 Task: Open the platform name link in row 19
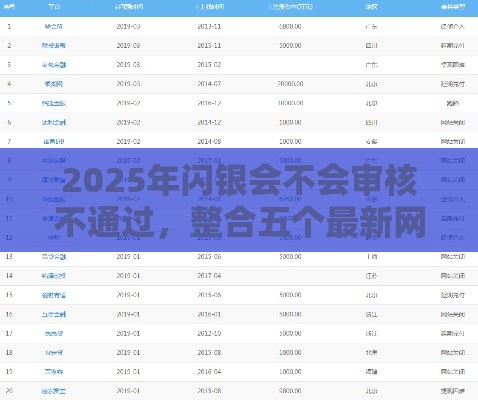click(x=54, y=372)
